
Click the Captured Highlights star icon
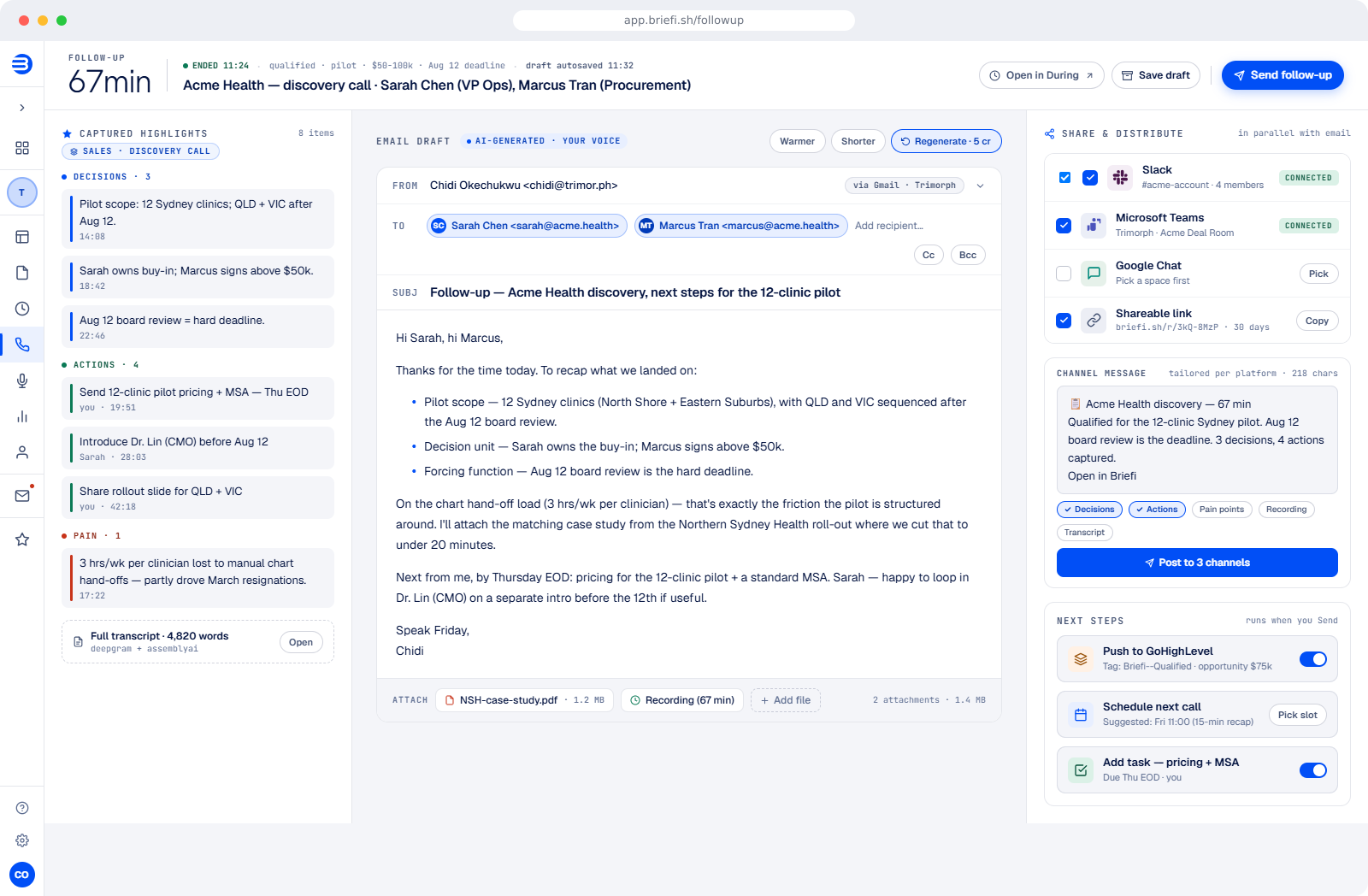pyautogui.click(x=67, y=133)
